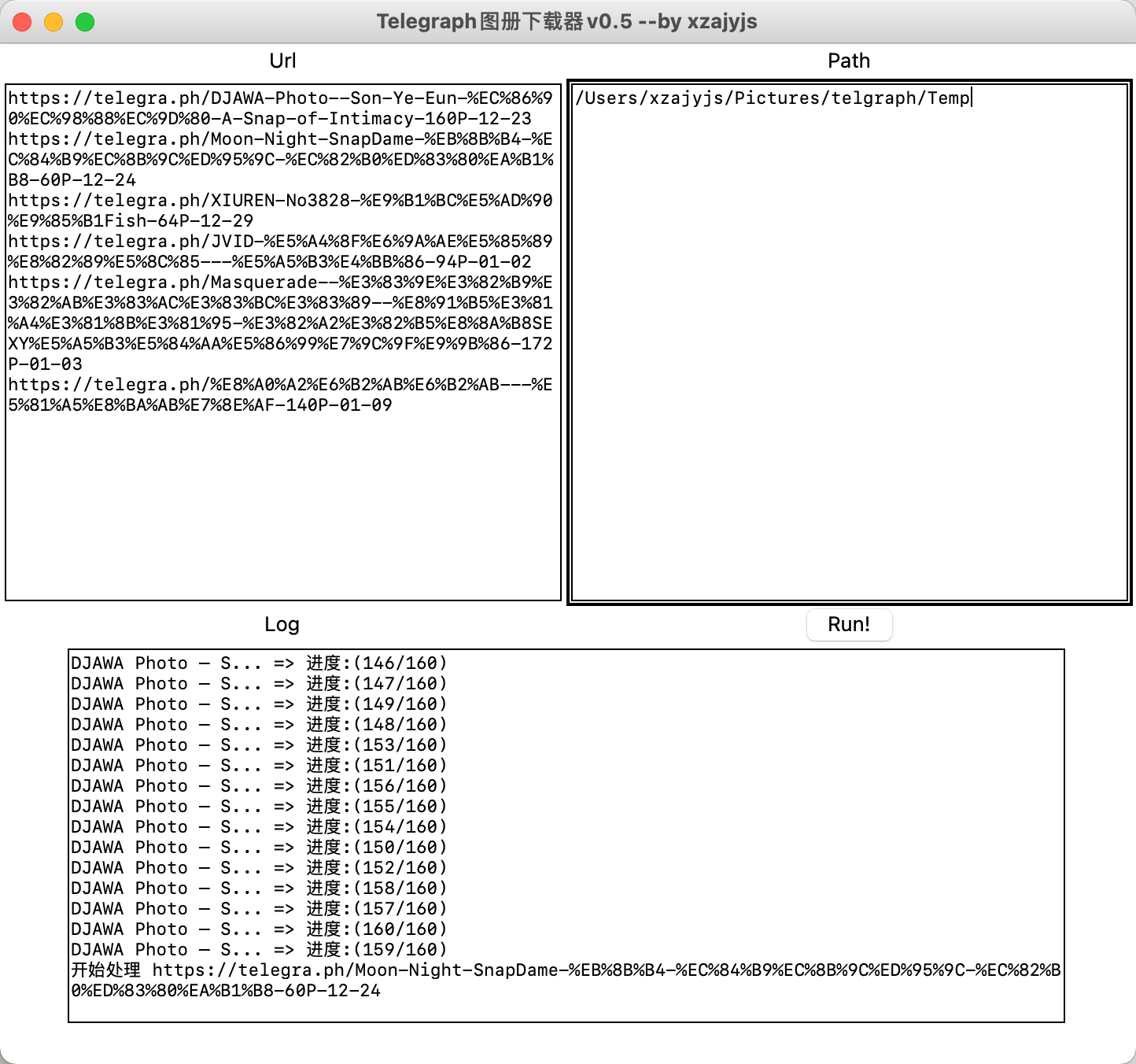Click the last URL ending in 140P-01-09
This screenshot has height=1064, width=1136.
click(x=281, y=395)
